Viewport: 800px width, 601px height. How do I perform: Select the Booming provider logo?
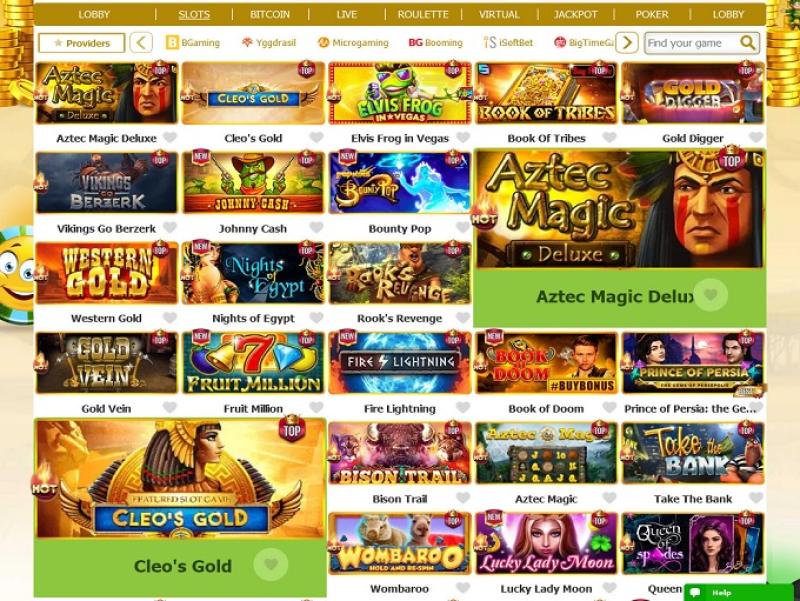point(435,43)
